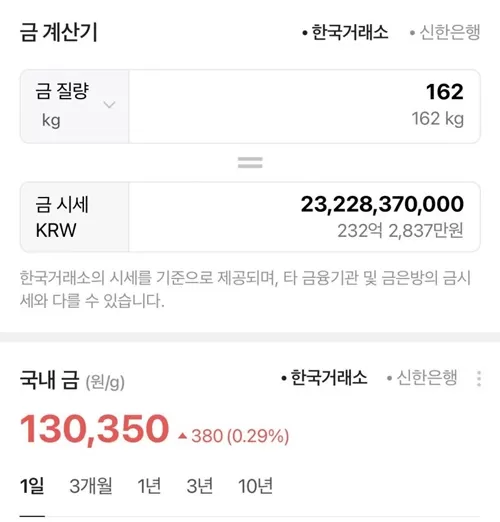500x522 pixels.
Task: Switch domestic gold source to 한국거래소
Action: pyautogui.click(x=324, y=378)
